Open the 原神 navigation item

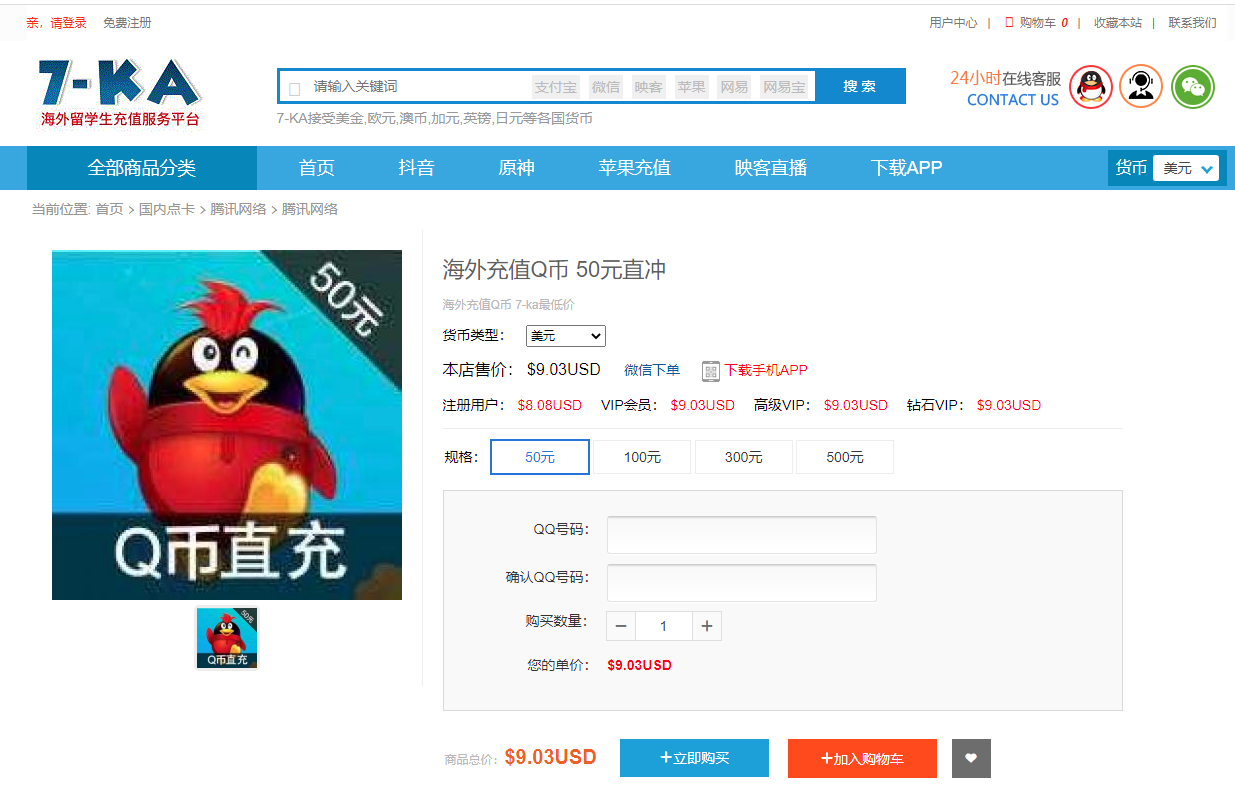(516, 168)
